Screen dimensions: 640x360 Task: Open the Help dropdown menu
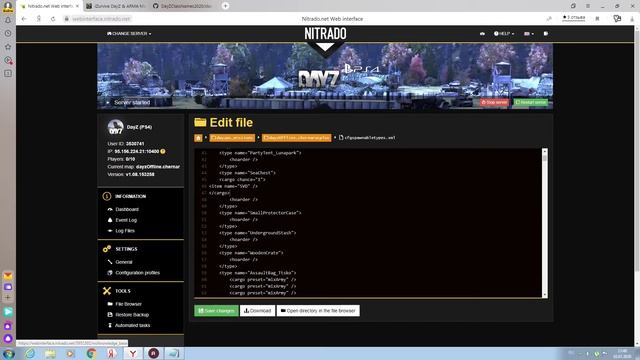(504, 33)
